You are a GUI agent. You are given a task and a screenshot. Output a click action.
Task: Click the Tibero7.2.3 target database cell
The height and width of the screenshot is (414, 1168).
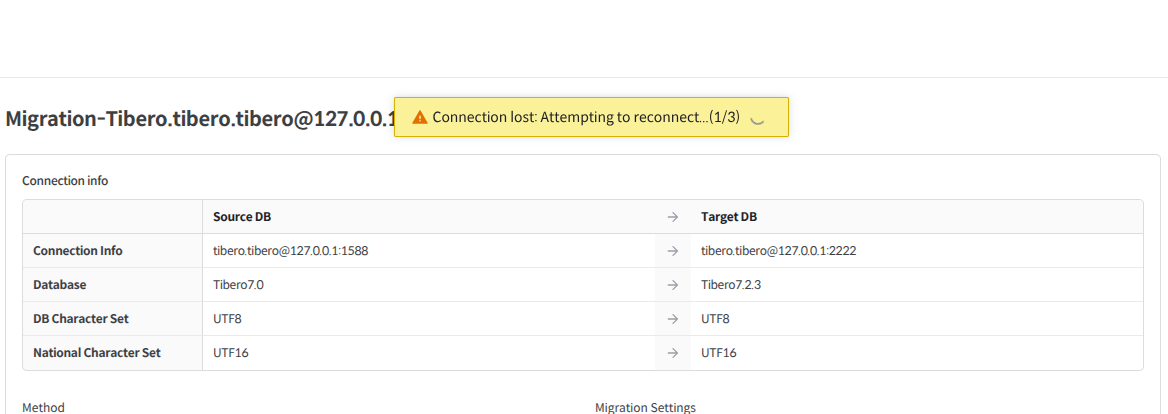[733, 285]
